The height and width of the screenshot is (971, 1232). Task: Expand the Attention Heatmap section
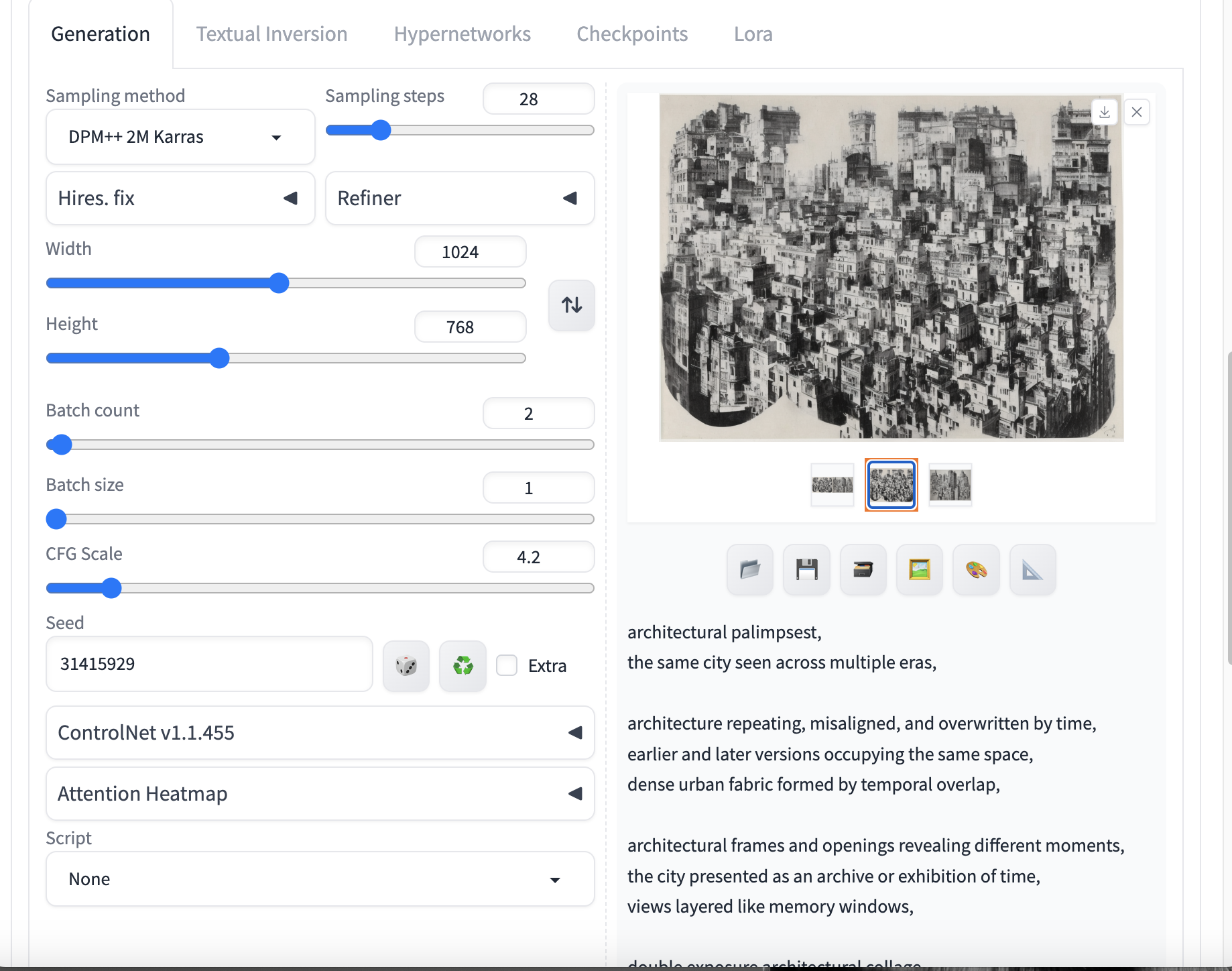point(320,794)
